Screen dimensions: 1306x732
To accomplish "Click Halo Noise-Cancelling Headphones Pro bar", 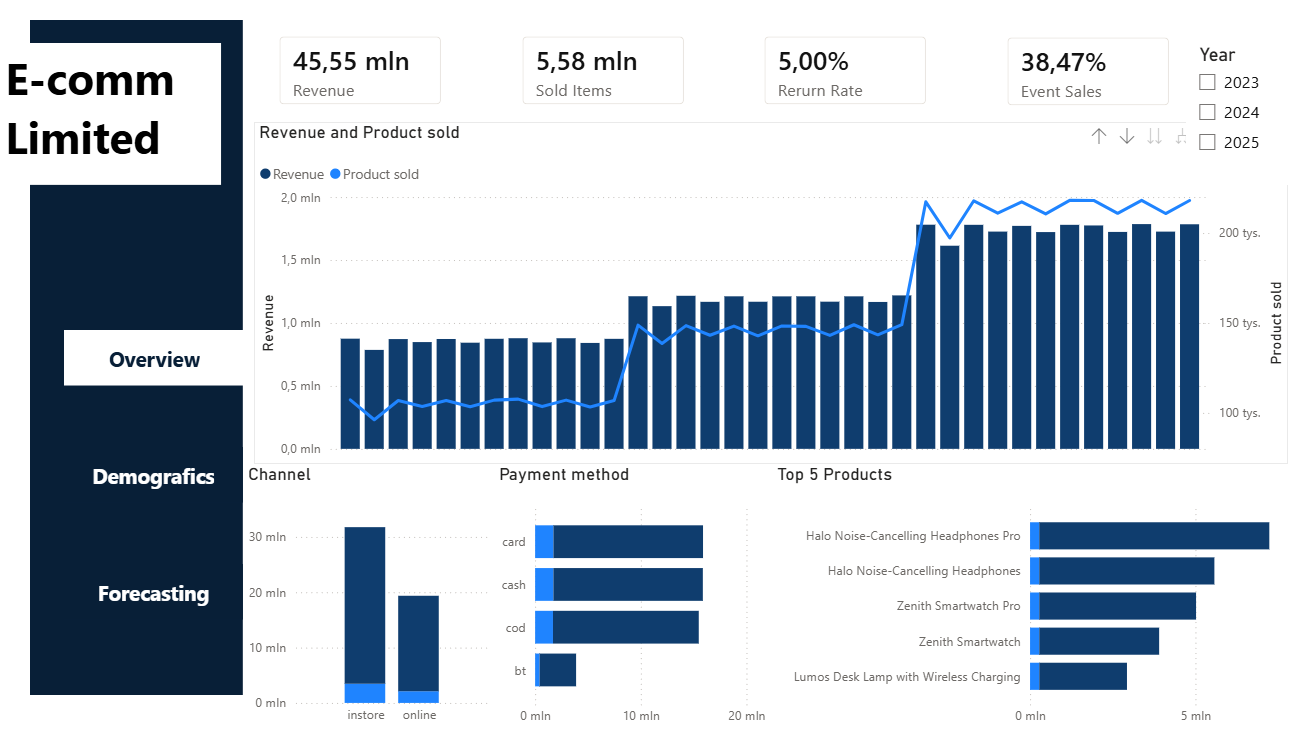I will point(1150,536).
